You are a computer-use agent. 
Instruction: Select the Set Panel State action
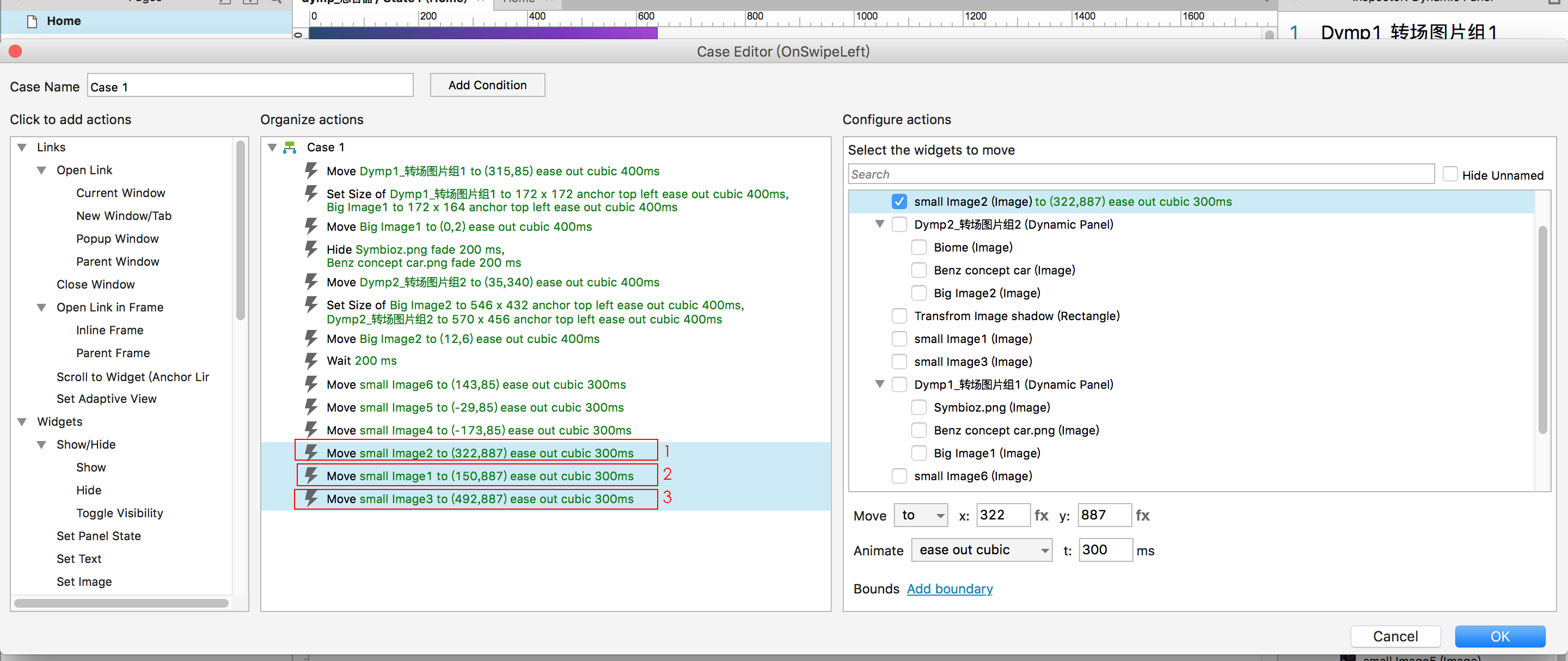click(99, 536)
